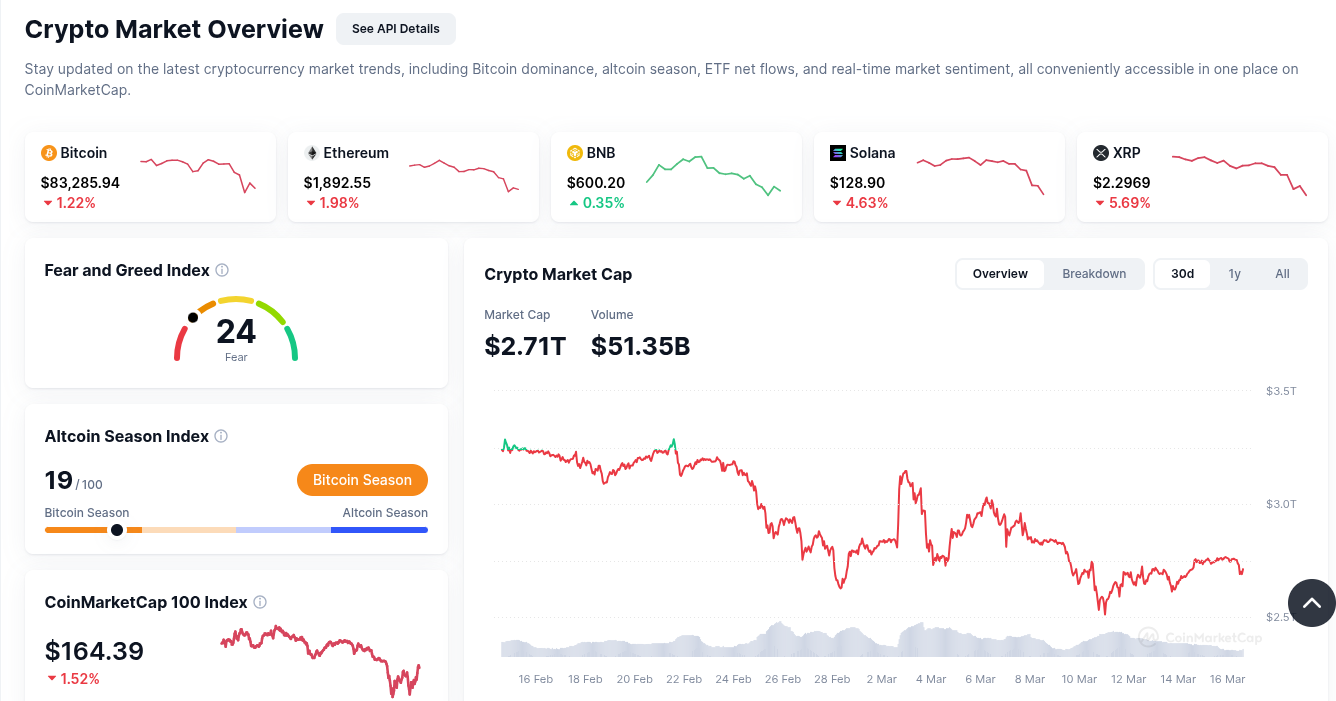Select the 30d time range
Viewport: 1336px width, 701px height.
pos(1182,274)
